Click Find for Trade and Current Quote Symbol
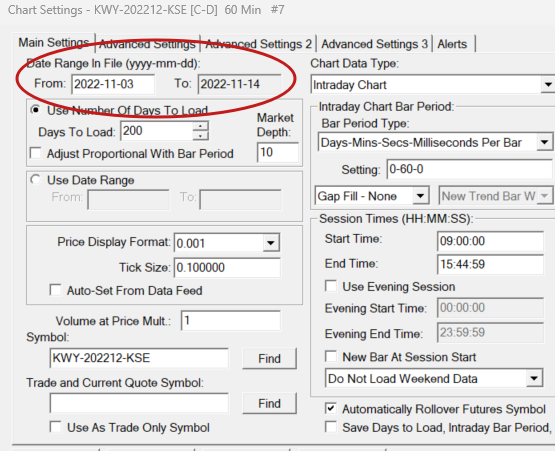This screenshot has width=555, height=451. coord(269,403)
